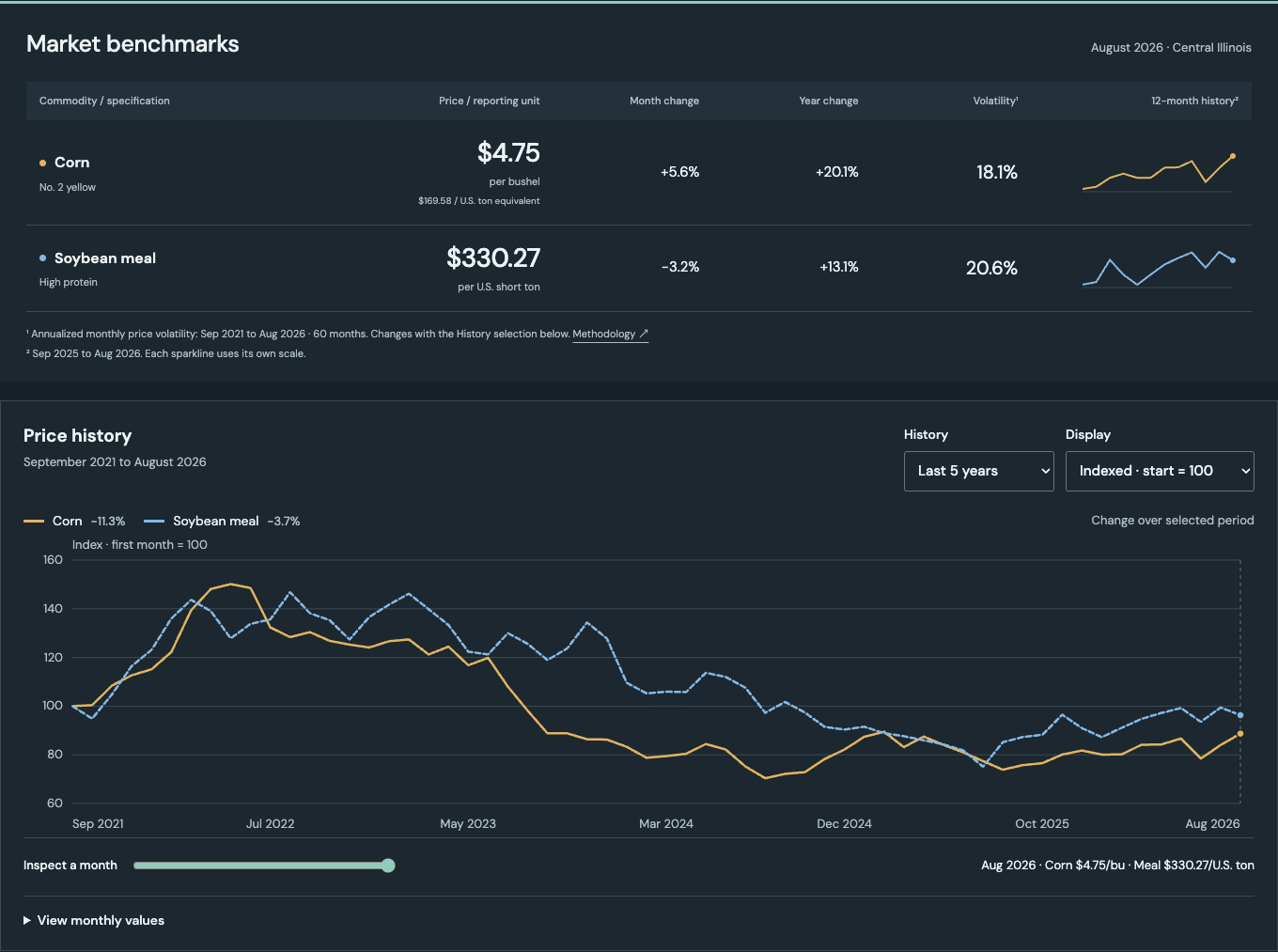Click the Soybean meal month change −3.2%
This screenshot has width=1278, height=952.
click(680, 267)
